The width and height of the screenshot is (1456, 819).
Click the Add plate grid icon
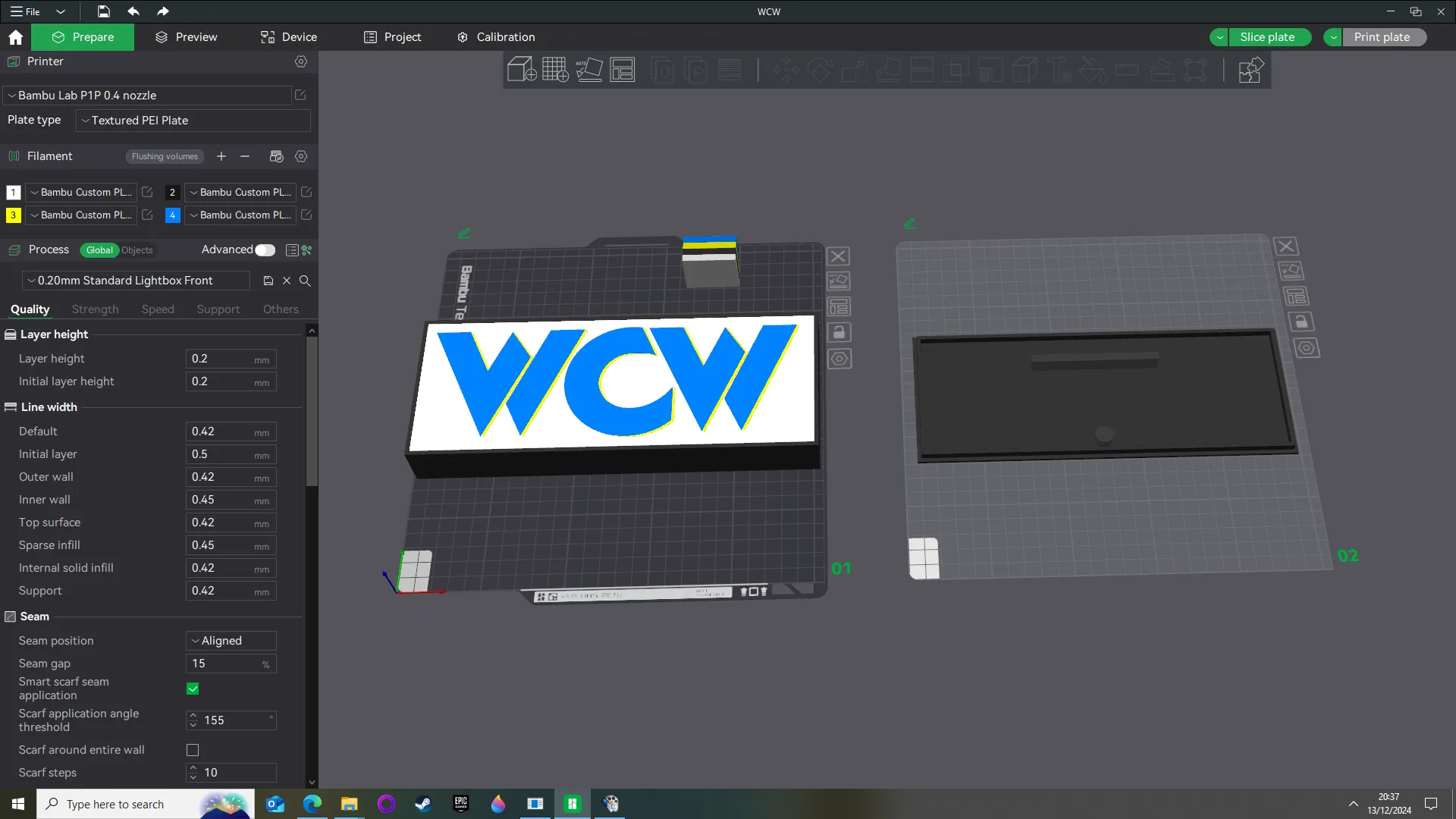(555, 70)
